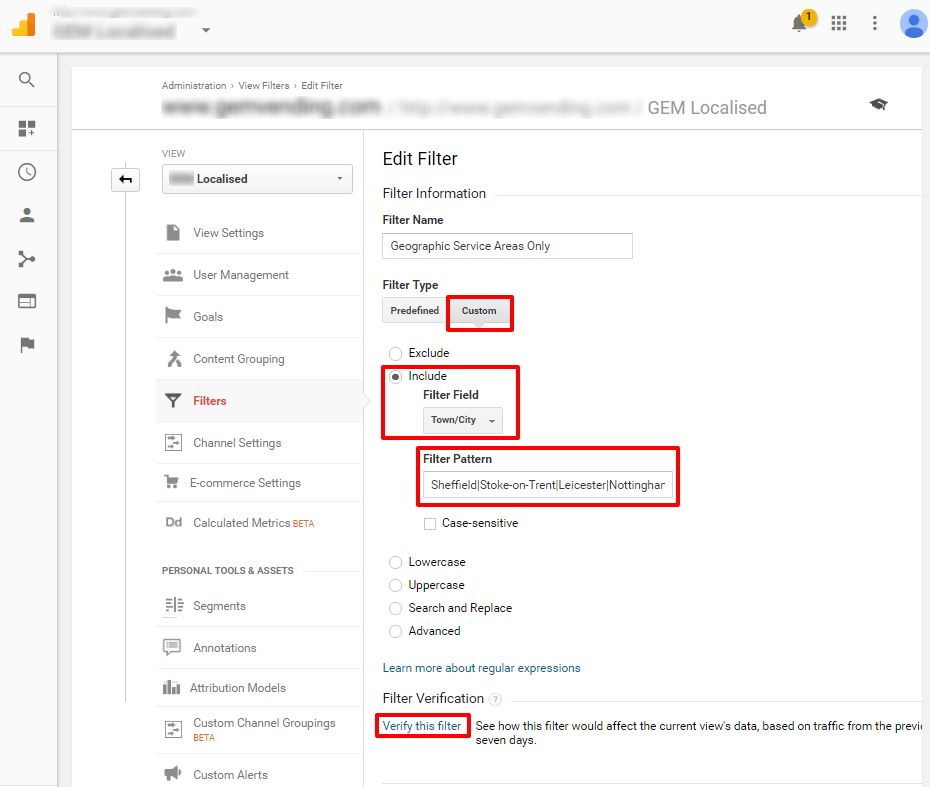The width and height of the screenshot is (930, 787).
Task: Click the Filter Verification help question mark
Action: tap(497, 698)
